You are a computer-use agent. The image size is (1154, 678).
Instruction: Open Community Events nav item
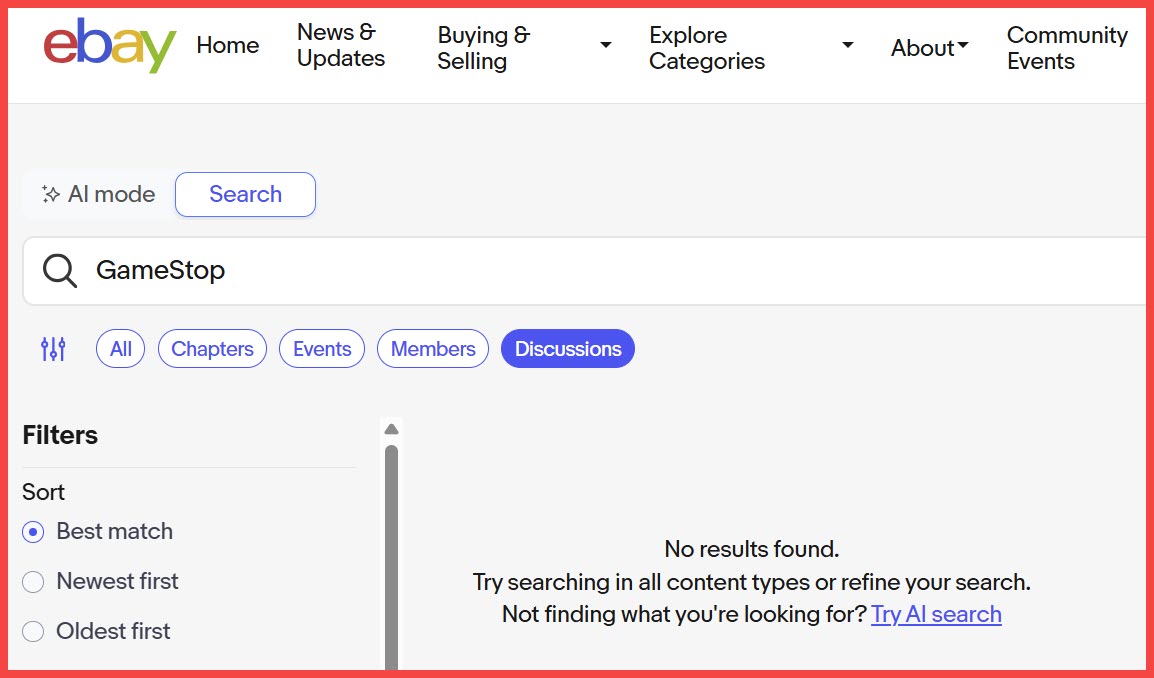[x=1067, y=48]
